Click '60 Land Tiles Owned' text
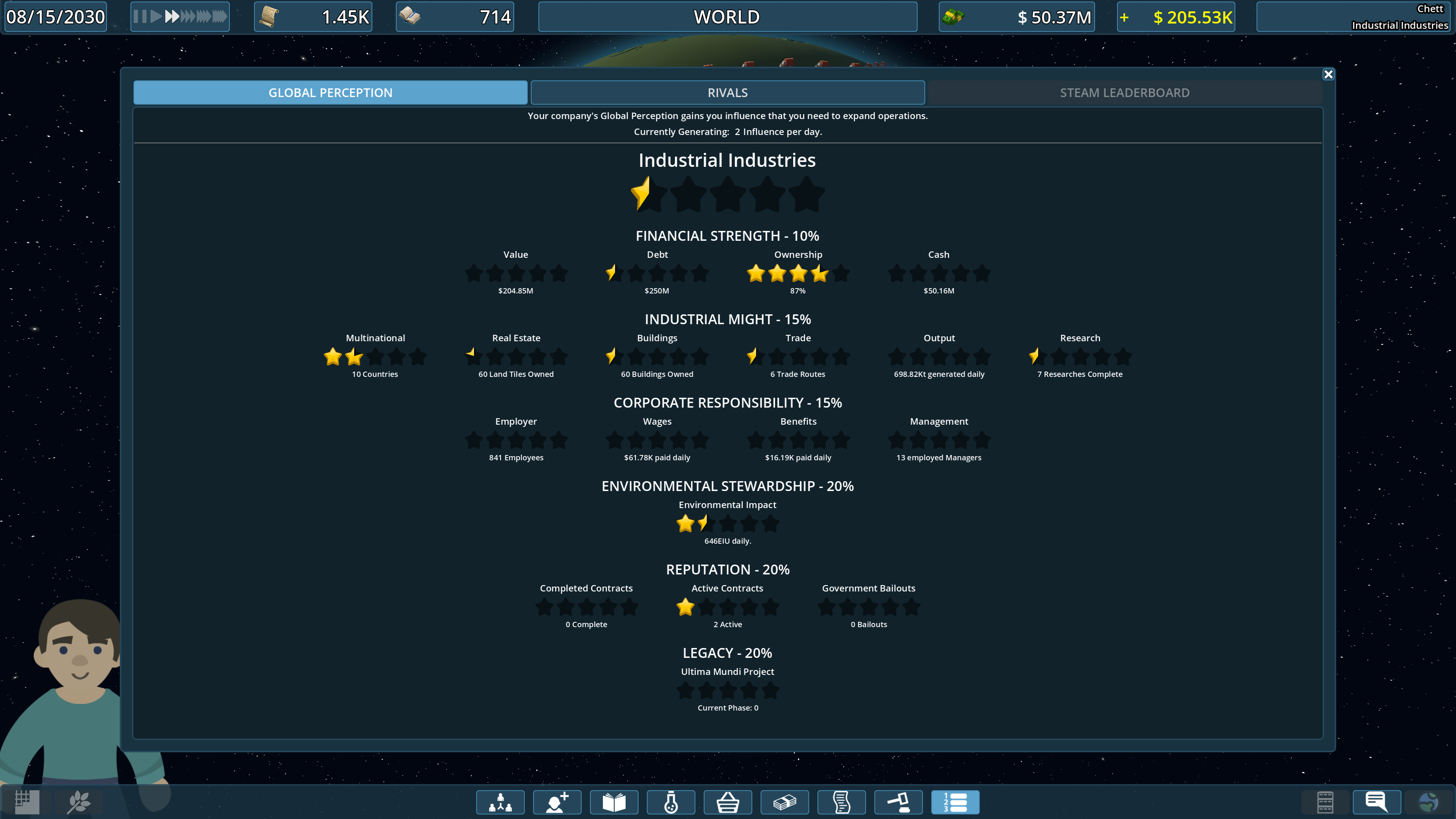 coord(516,374)
